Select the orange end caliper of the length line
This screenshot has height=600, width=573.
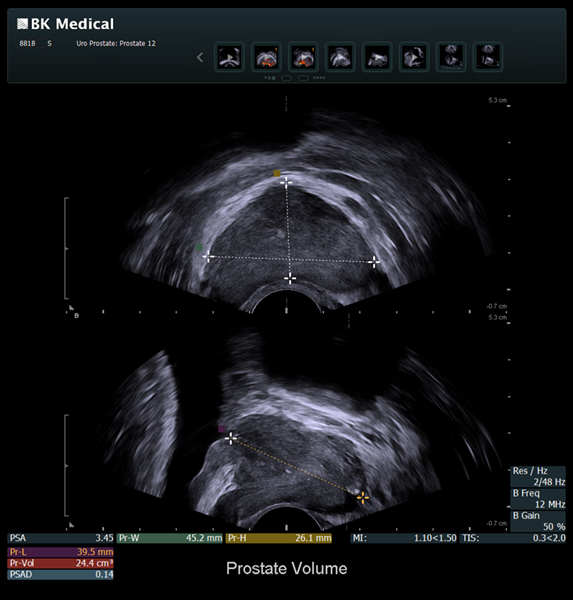(362, 497)
